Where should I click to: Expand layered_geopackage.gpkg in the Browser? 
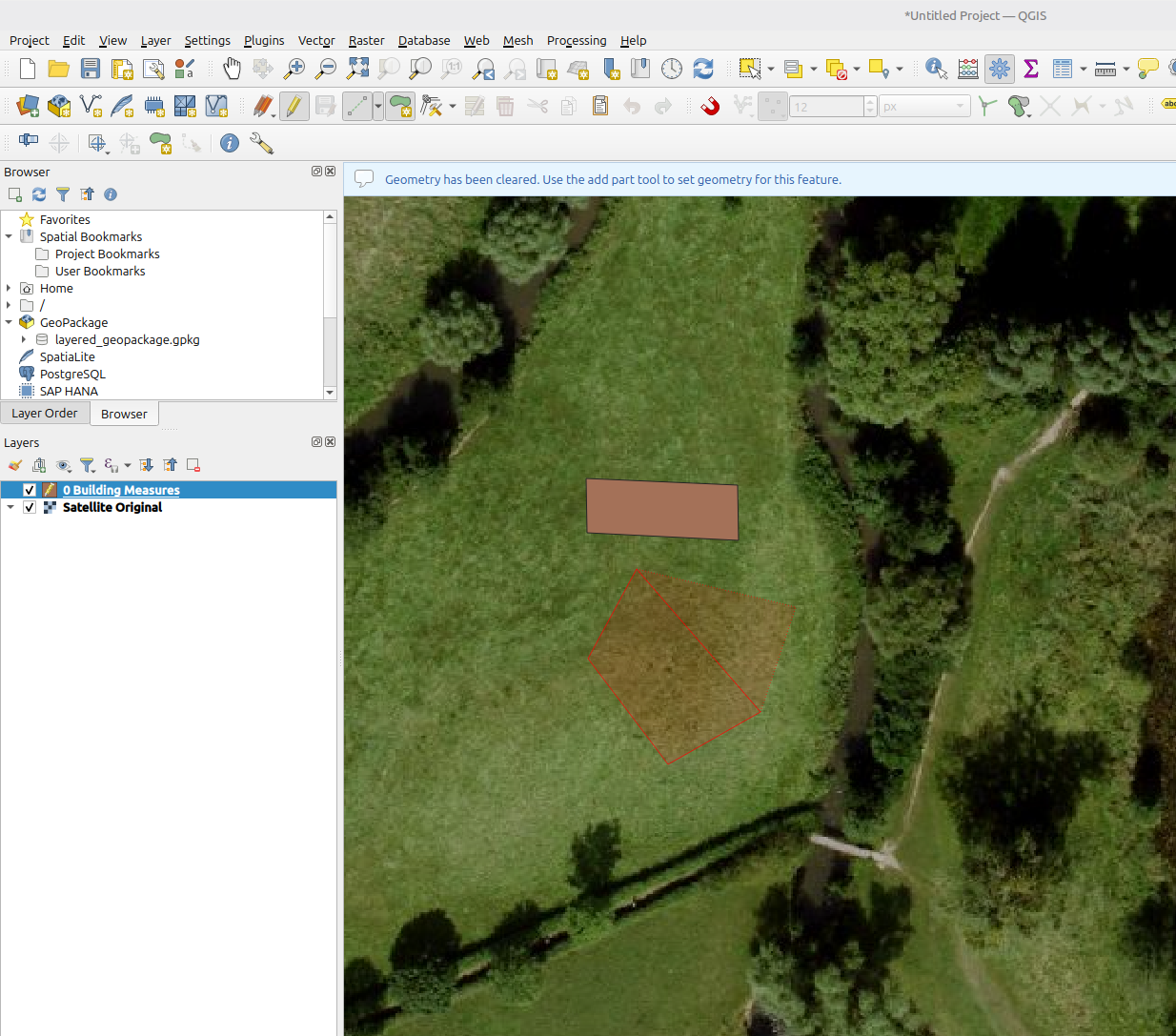(23, 339)
